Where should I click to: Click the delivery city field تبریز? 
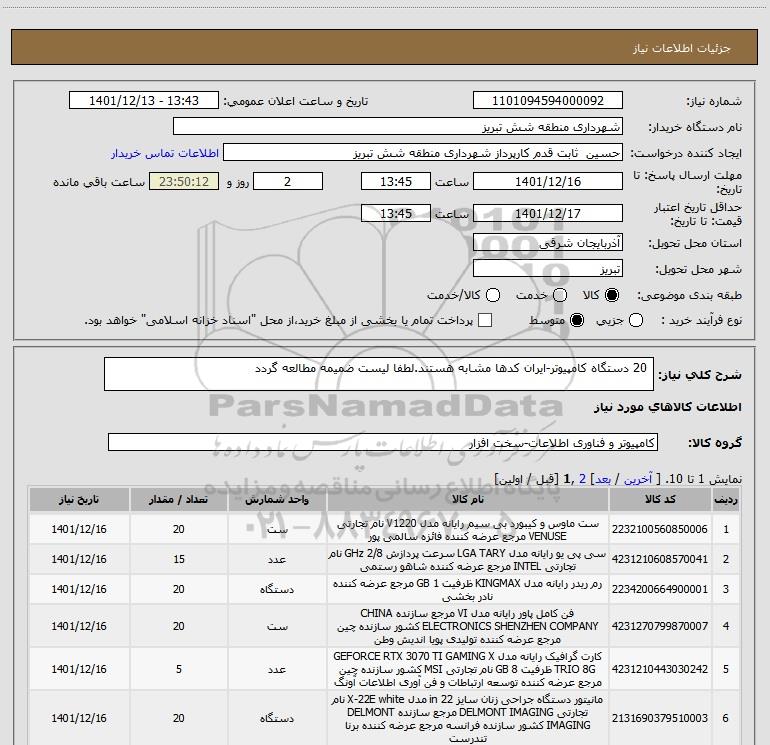pos(548,268)
